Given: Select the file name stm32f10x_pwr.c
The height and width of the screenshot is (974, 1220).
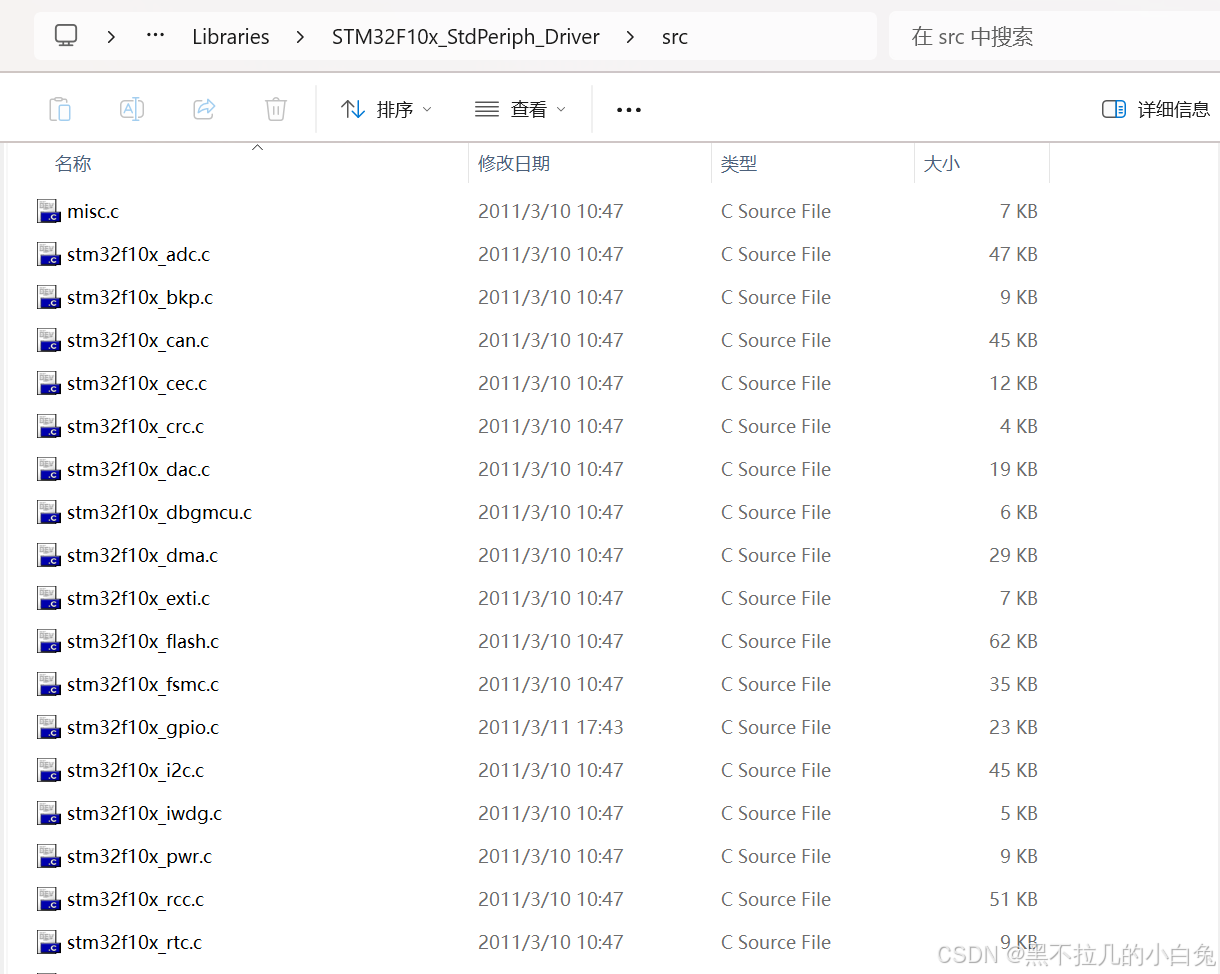Looking at the screenshot, I should point(140,856).
